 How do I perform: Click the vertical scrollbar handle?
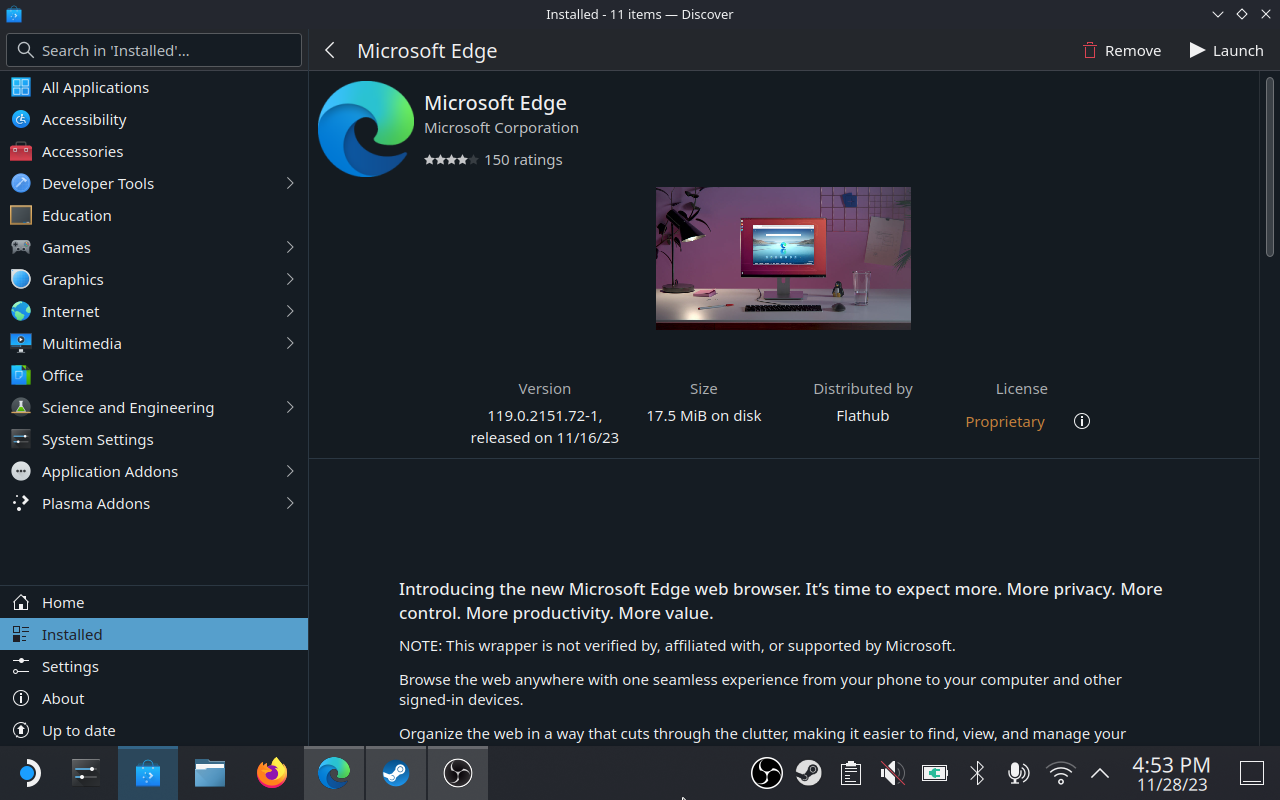tap(1271, 165)
